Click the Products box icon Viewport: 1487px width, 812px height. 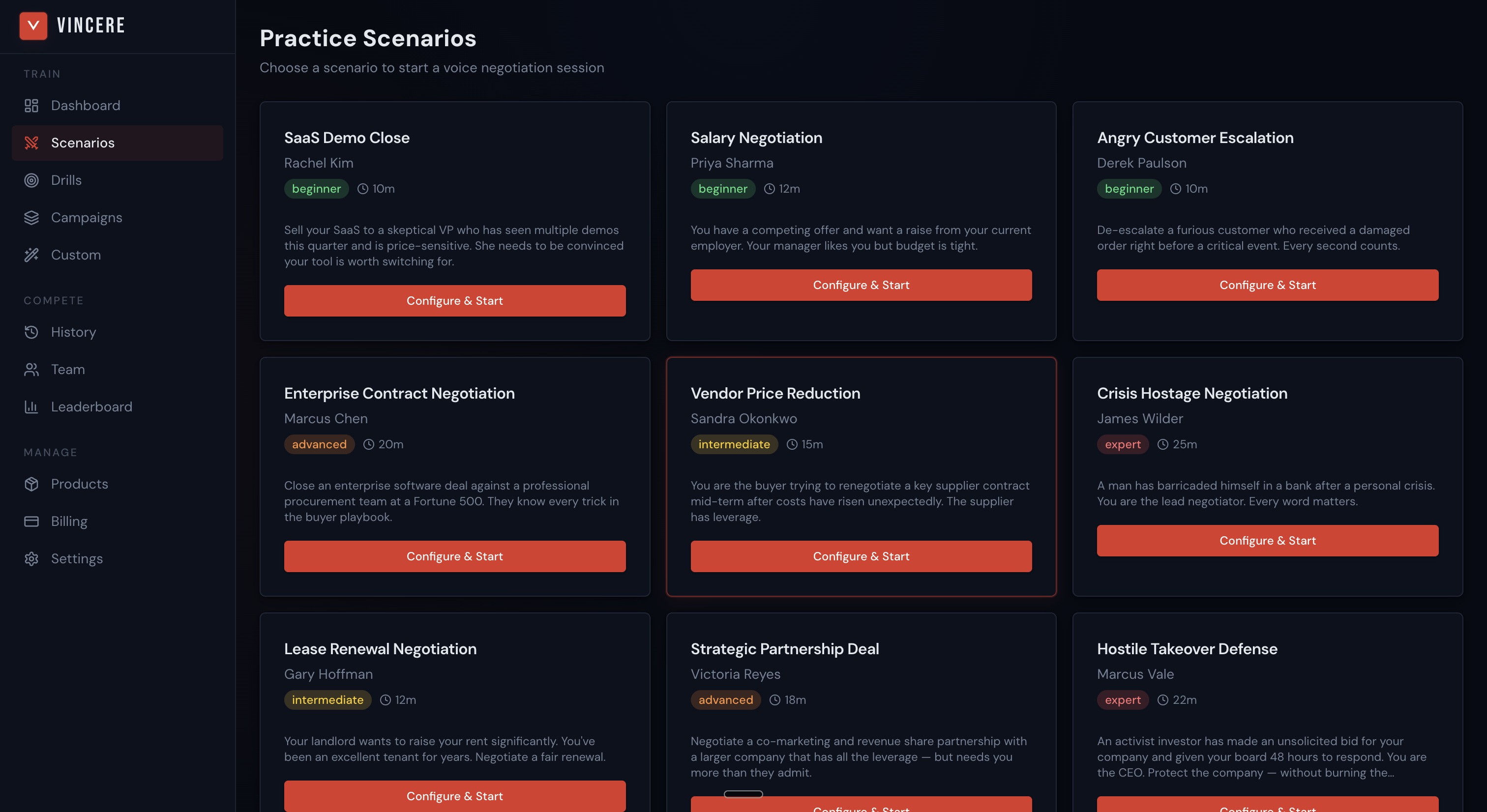(x=31, y=484)
